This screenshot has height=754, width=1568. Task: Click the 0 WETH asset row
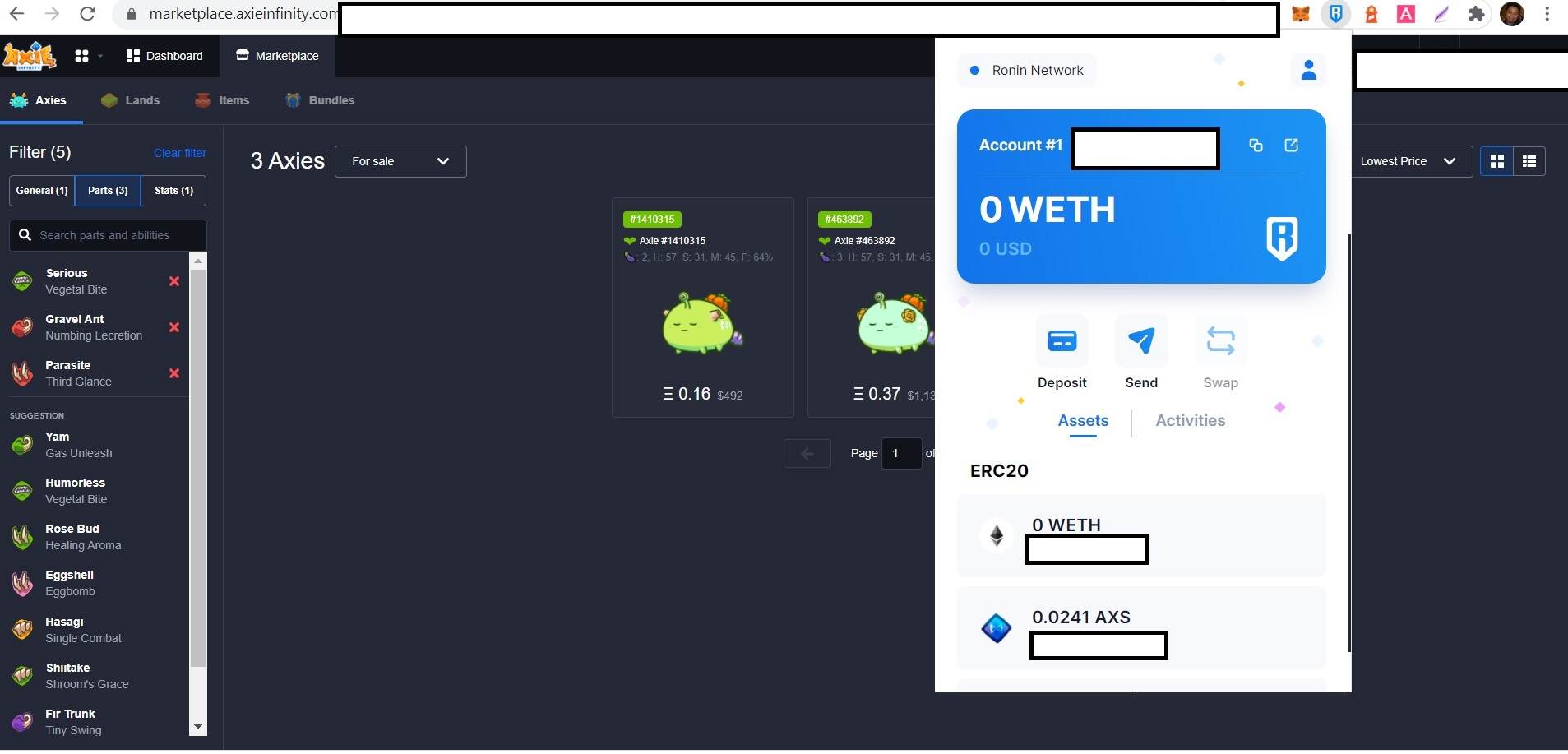pos(1141,535)
